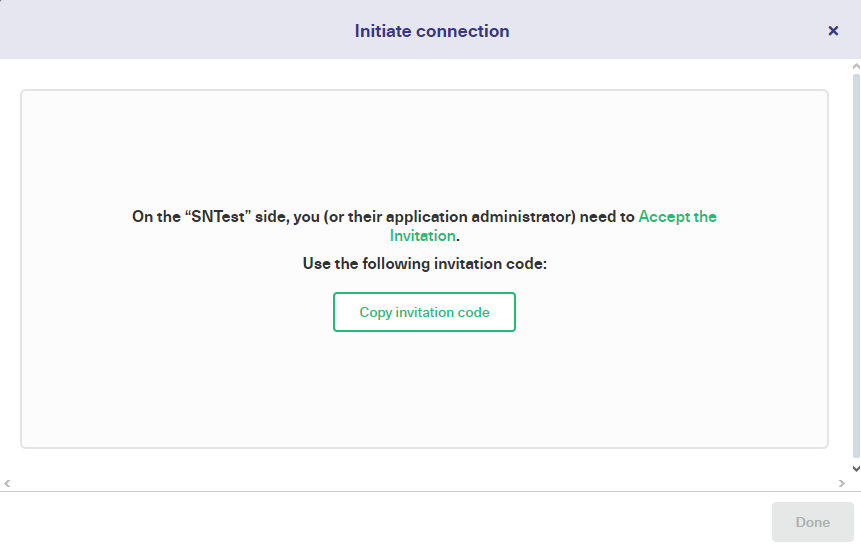Click the Copy invitation code button
The height and width of the screenshot is (551, 861).
[424, 312]
